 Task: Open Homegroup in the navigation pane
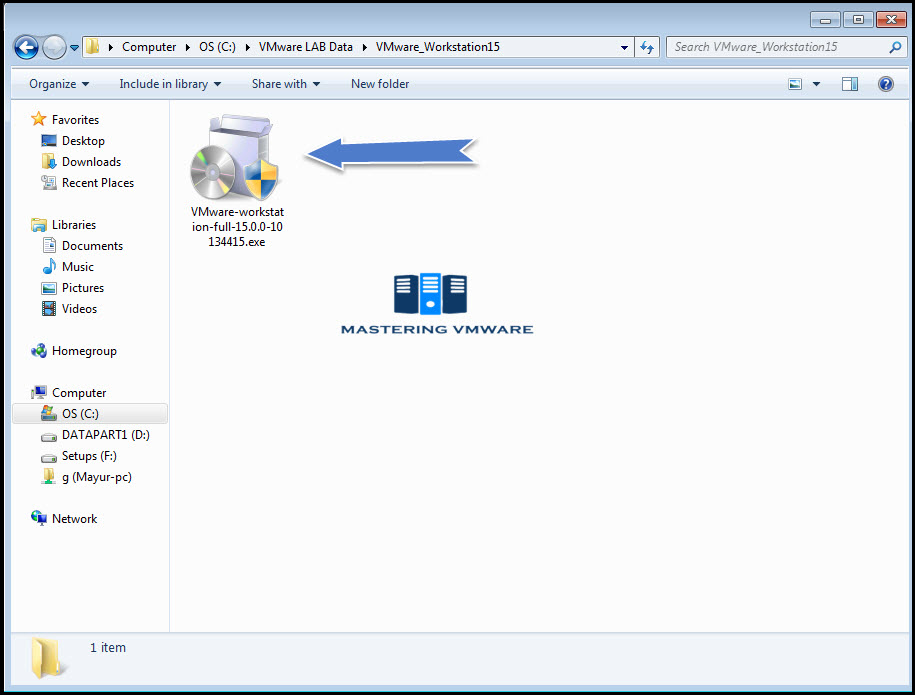coord(84,351)
